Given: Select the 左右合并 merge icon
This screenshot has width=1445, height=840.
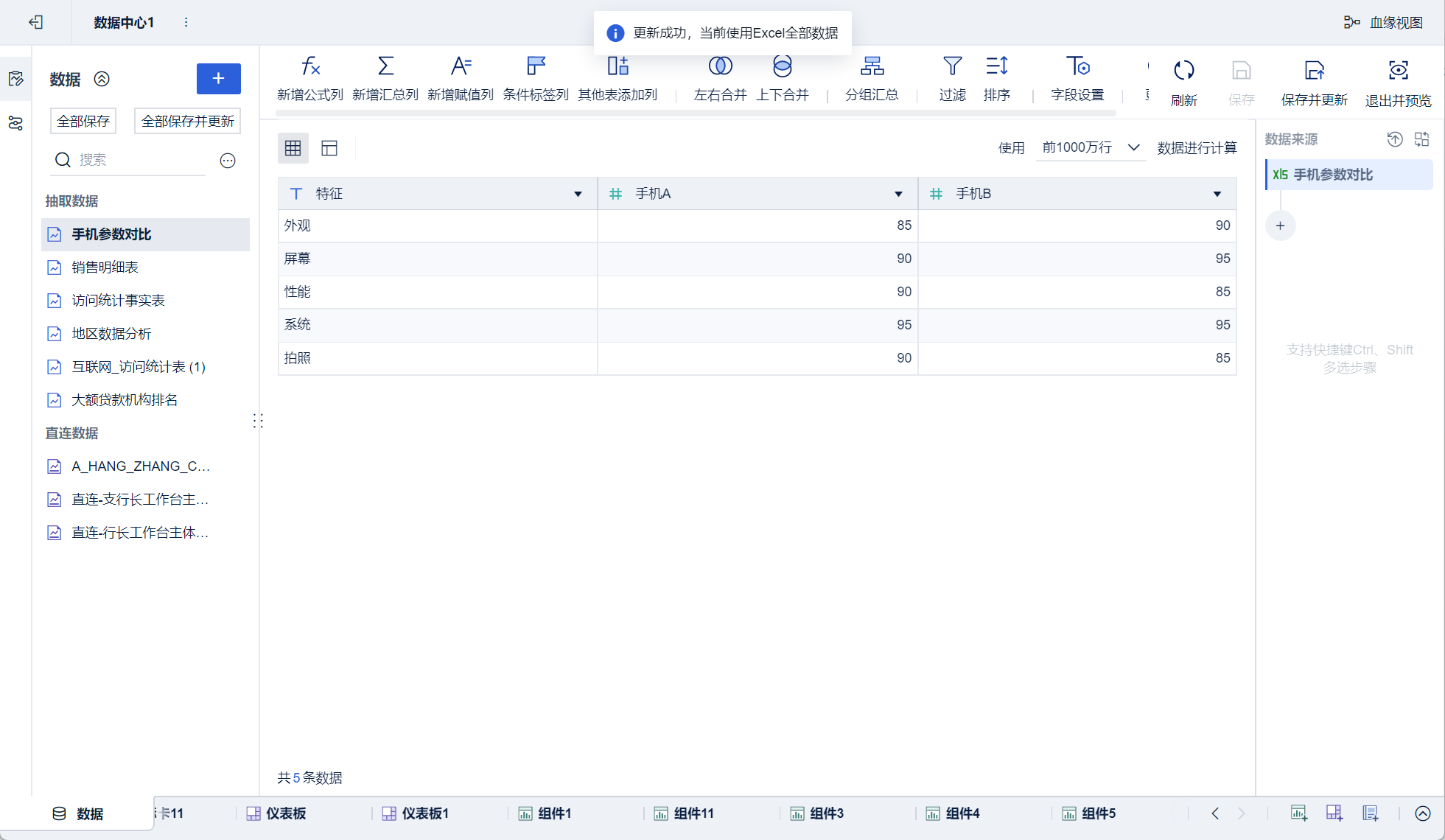Looking at the screenshot, I should (720, 67).
